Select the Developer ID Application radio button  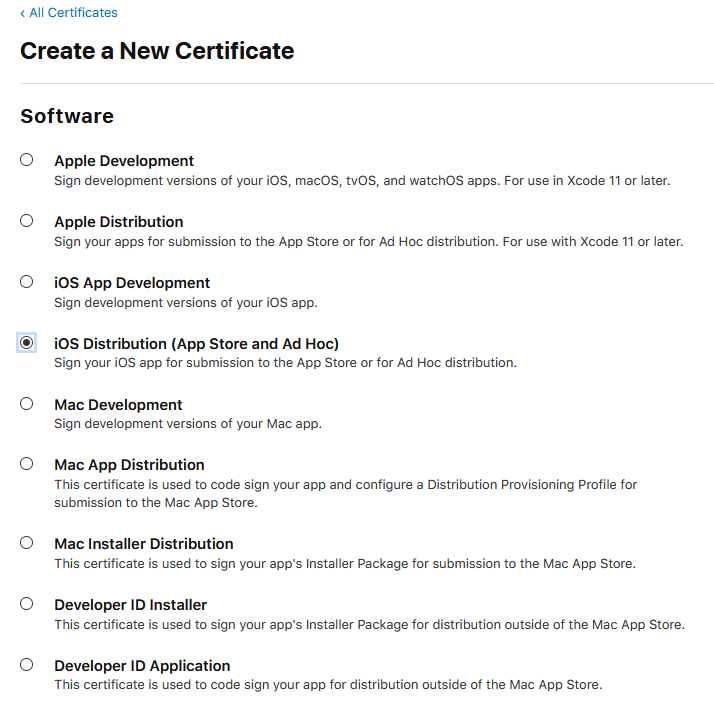[x=27, y=665]
